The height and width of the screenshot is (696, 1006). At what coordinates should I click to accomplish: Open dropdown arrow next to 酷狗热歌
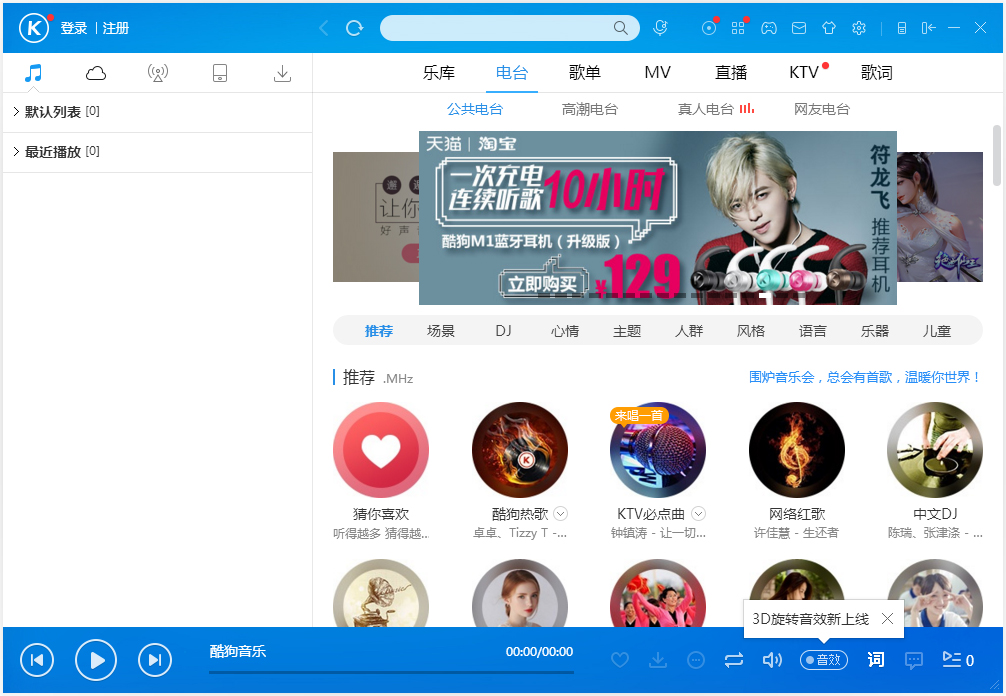point(561,514)
